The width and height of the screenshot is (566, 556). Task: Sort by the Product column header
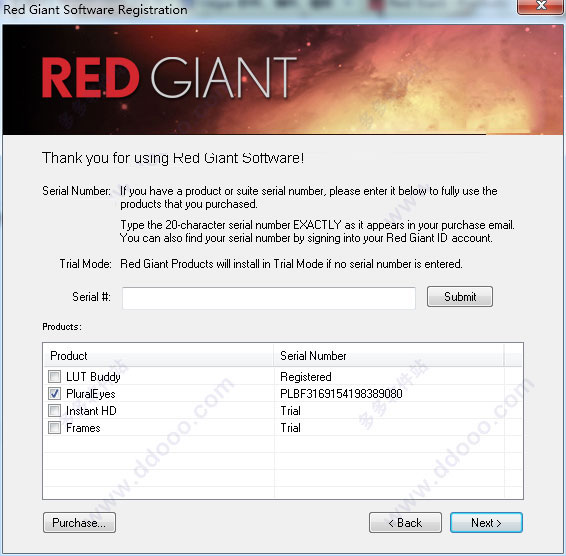click(158, 356)
